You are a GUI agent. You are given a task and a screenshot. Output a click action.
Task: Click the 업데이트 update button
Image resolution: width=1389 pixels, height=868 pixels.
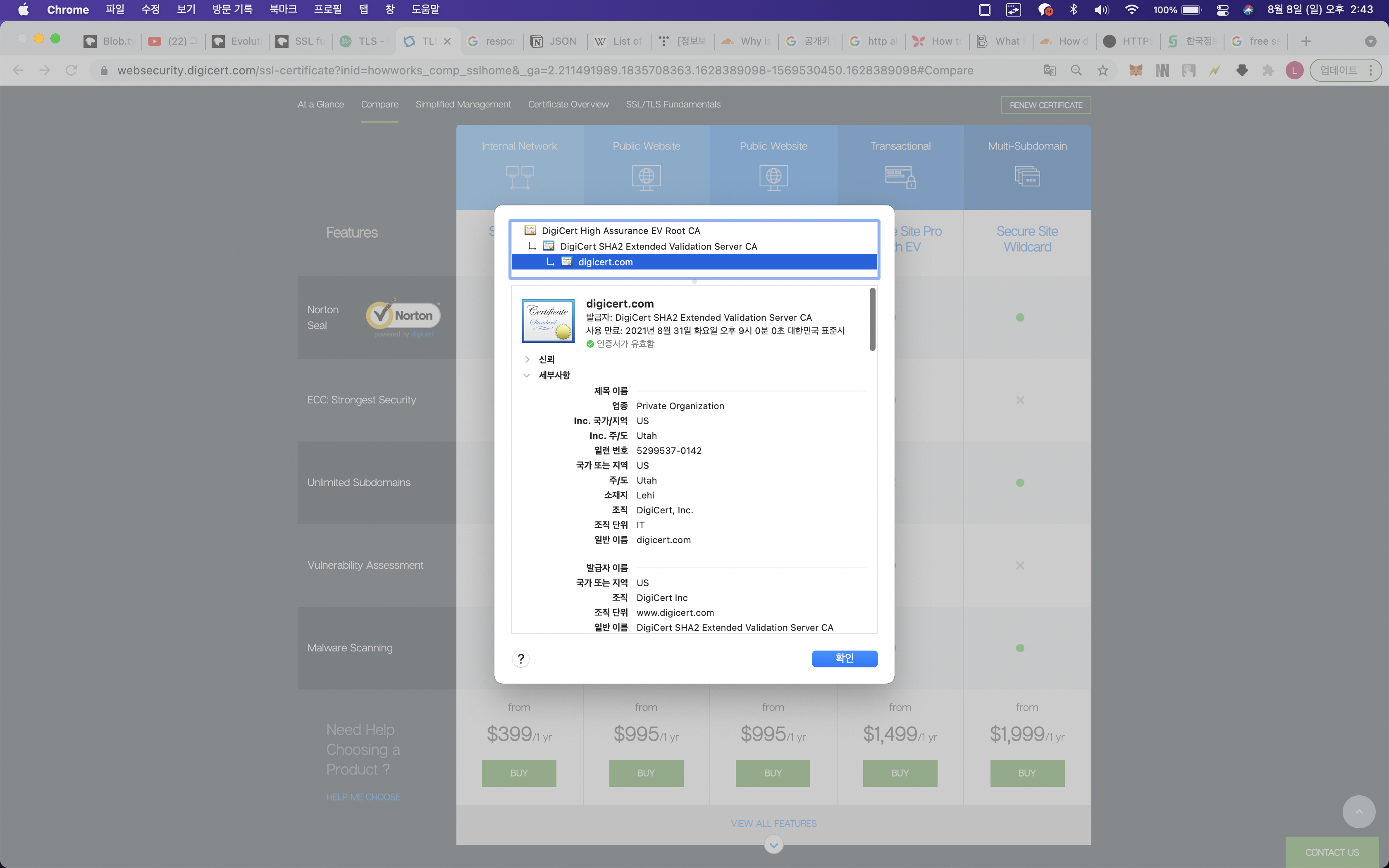coord(1338,71)
